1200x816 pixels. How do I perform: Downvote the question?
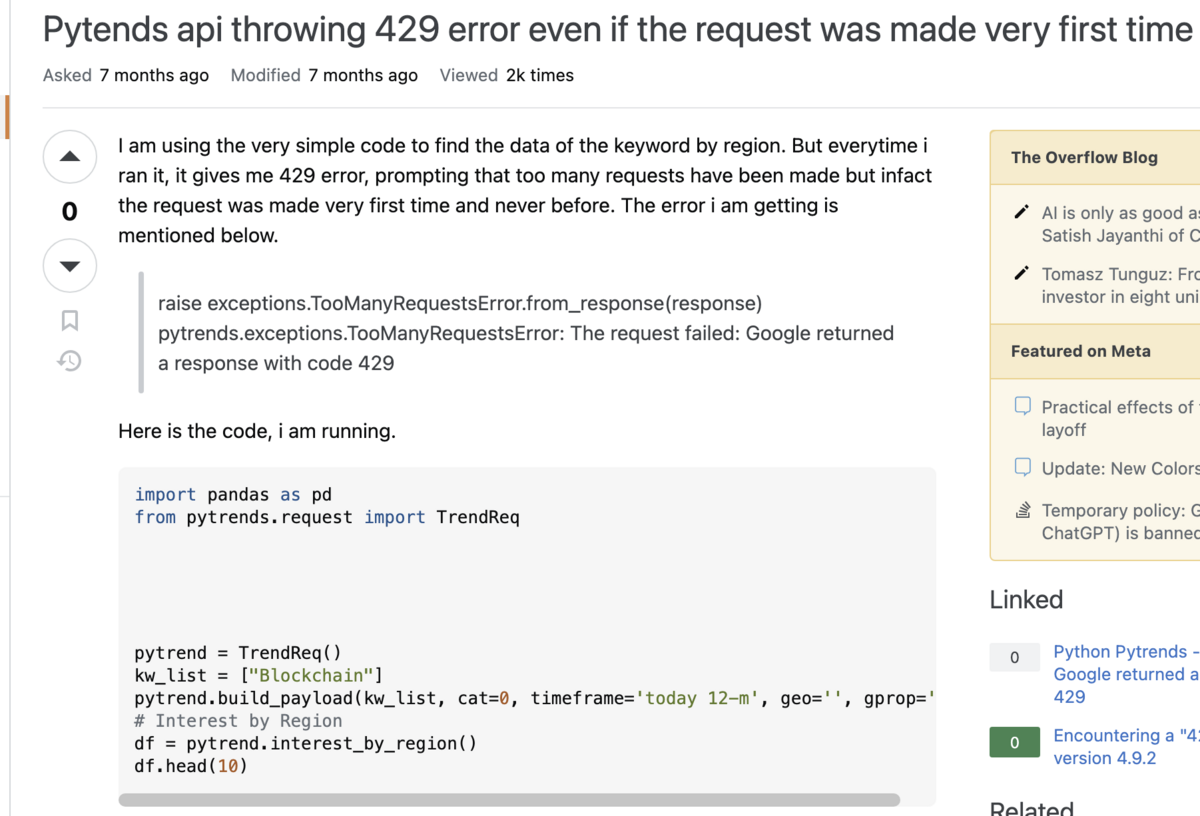click(x=69, y=266)
